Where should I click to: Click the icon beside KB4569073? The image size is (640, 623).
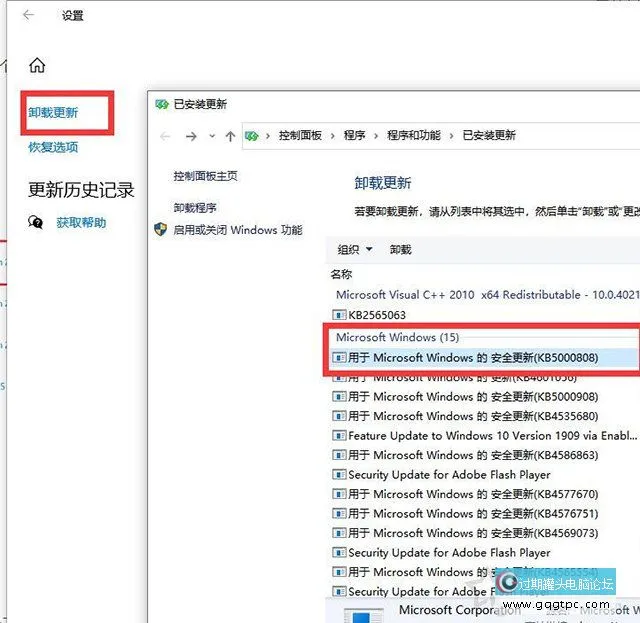click(x=339, y=533)
